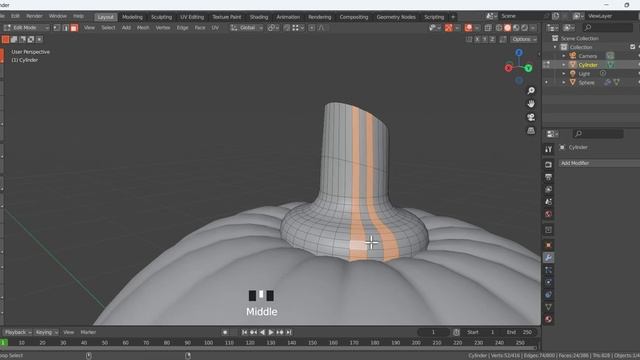Open the Options dropdown

click(x=524, y=39)
